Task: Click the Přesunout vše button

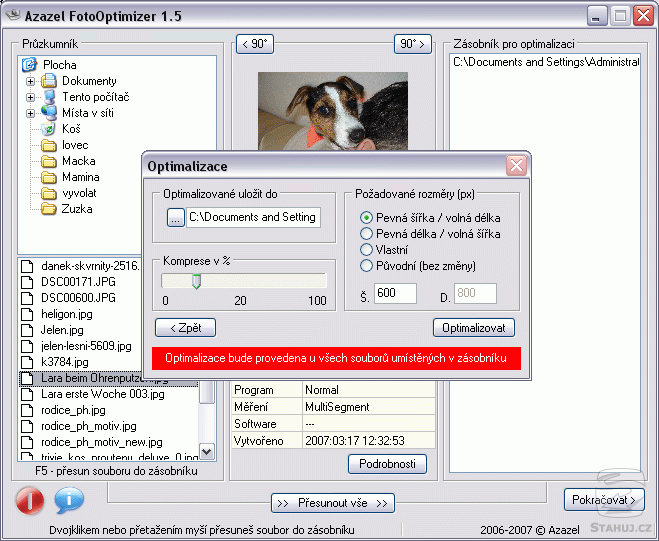Action: (x=333, y=503)
